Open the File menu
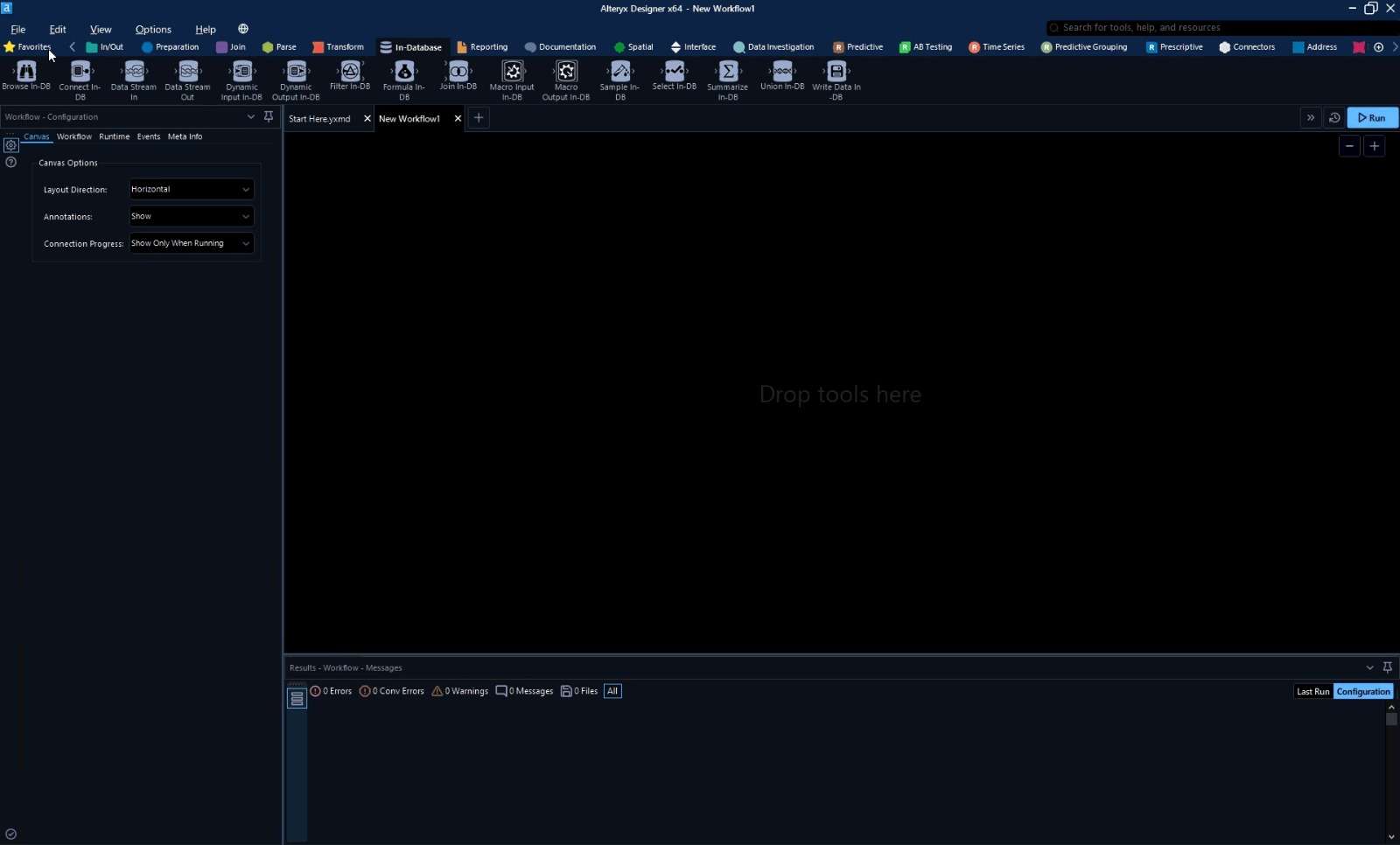Image resolution: width=1400 pixels, height=845 pixels. click(17, 29)
